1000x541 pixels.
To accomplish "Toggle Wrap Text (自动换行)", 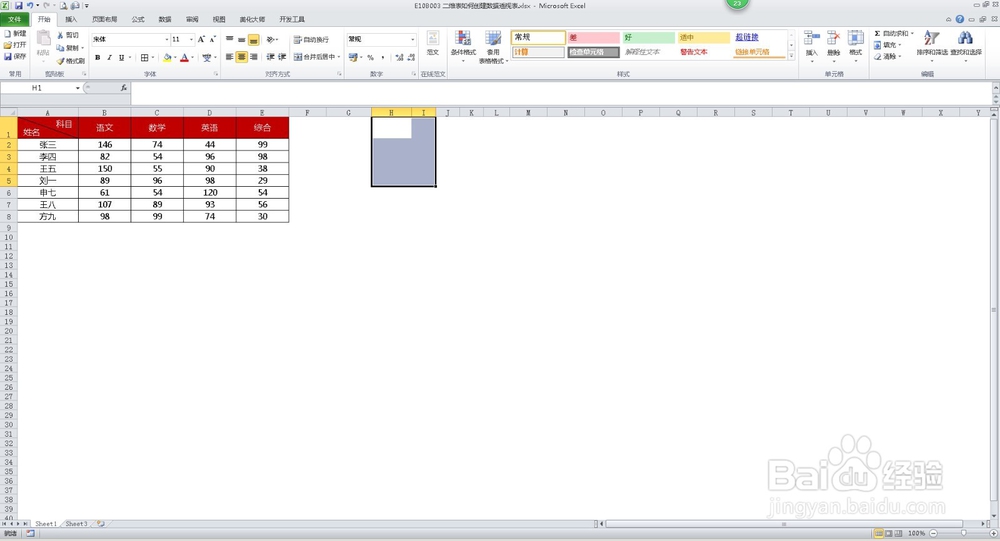I will click(x=311, y=40).
